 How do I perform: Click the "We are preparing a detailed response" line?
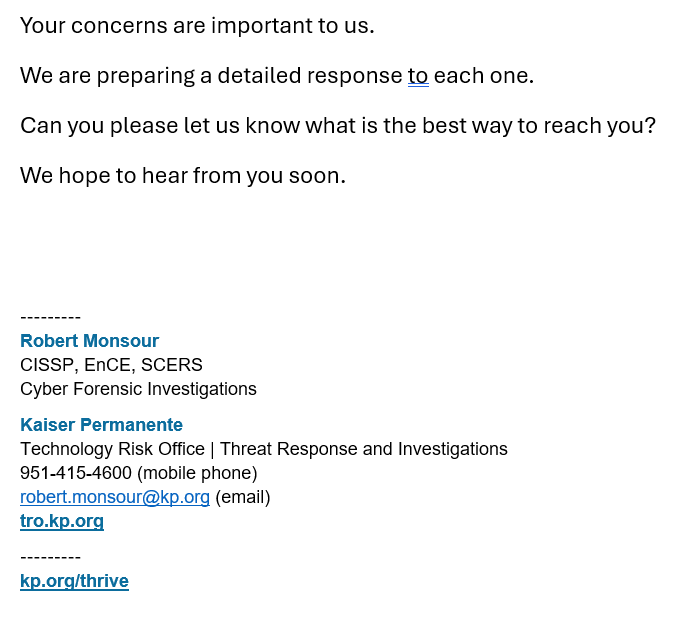pos(210,76)
